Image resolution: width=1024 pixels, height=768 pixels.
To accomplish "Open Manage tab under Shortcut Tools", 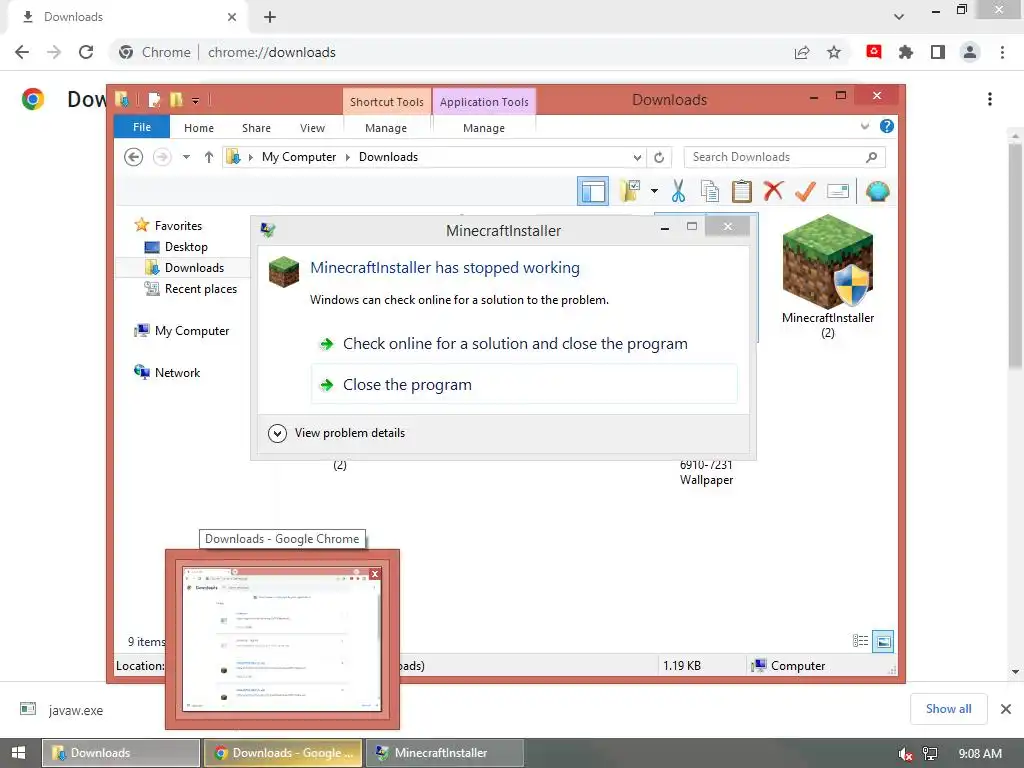I will 386,128.
